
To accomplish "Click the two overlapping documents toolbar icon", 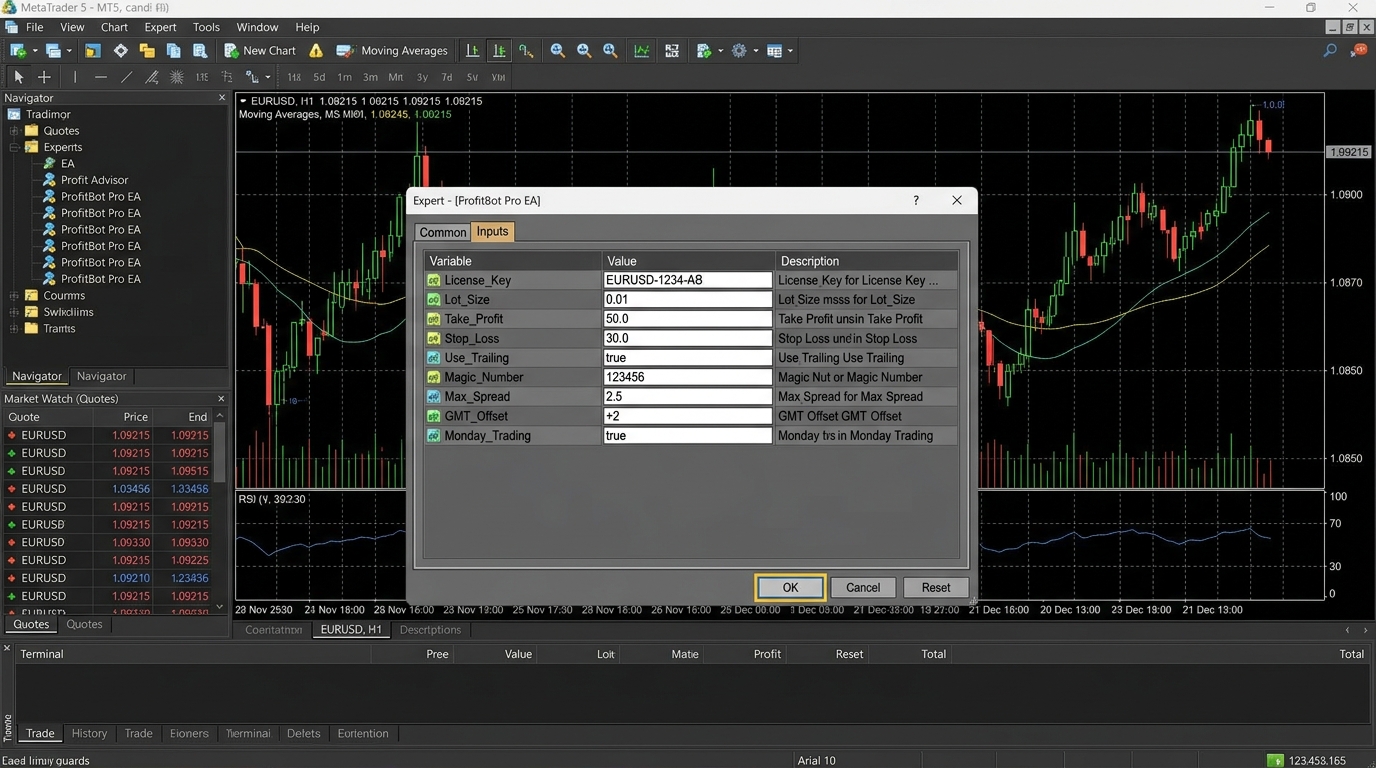I will tap(173, 50).
